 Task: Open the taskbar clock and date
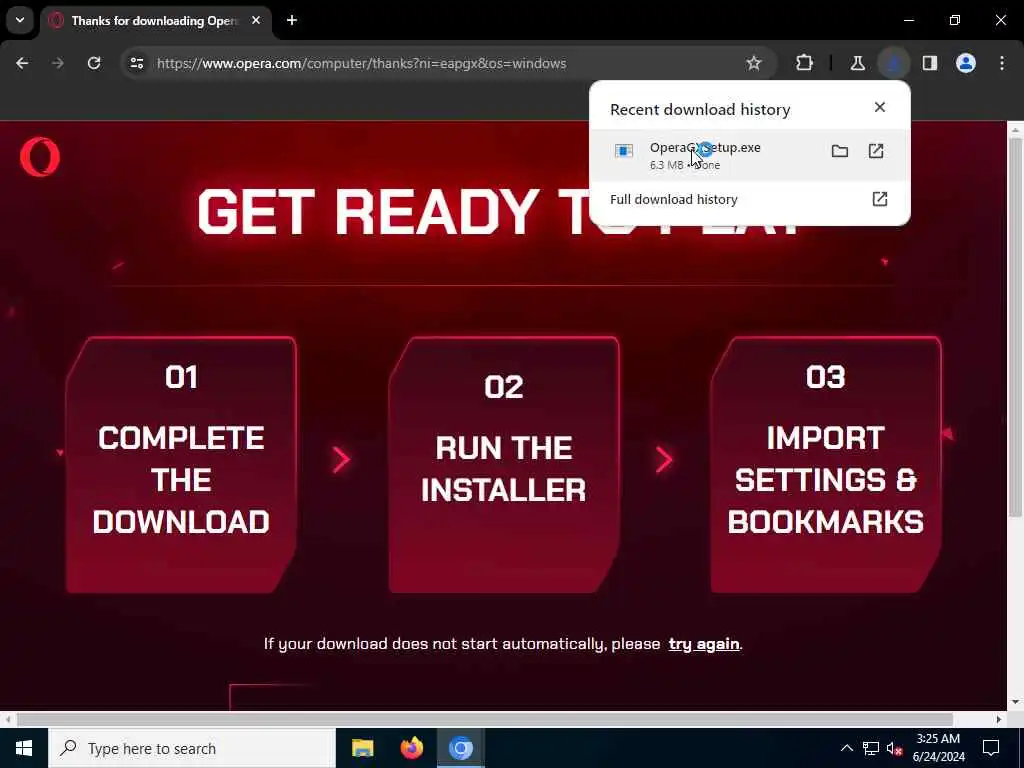pyautogui.click(x=938, y=748)
